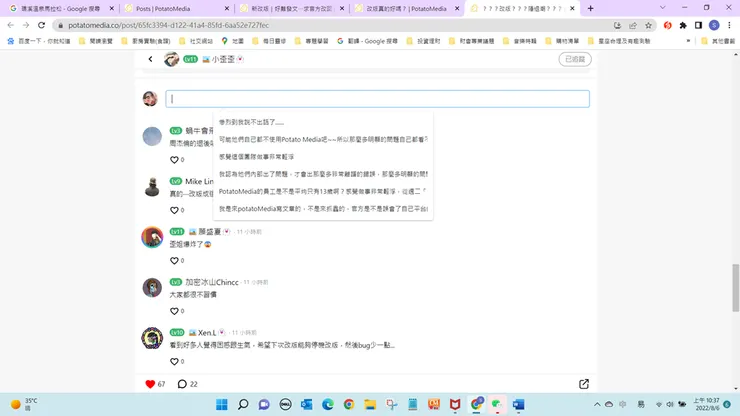Open author 小歪歪 profile name
The height and width of the screenshot is (416, 740).
(223, 59)
